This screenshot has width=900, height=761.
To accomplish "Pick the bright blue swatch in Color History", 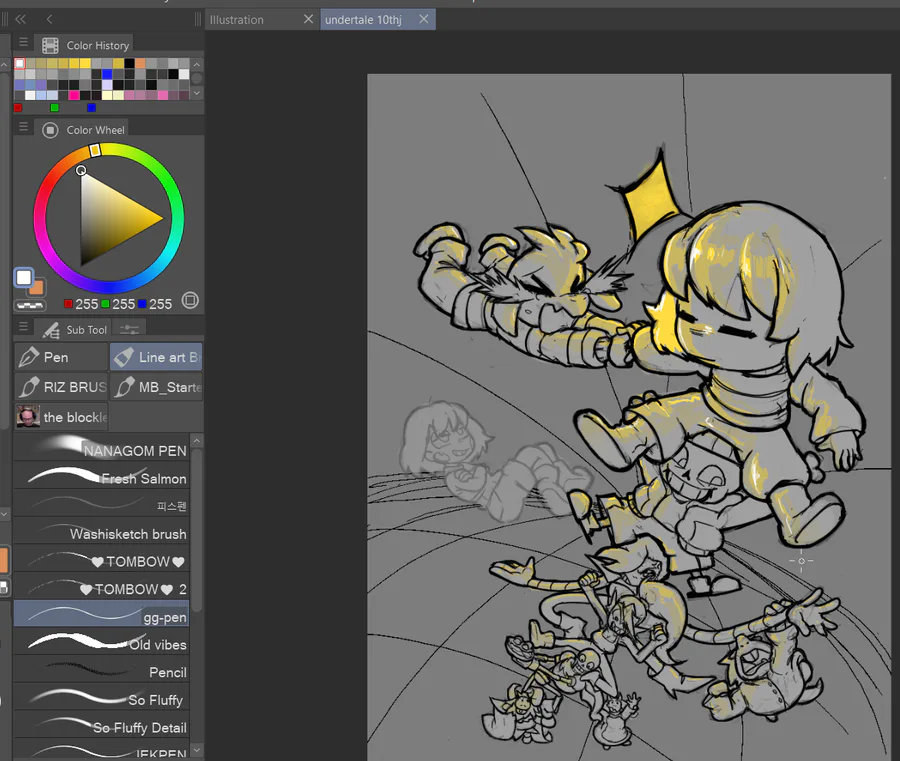I will [x=107, y=74].
